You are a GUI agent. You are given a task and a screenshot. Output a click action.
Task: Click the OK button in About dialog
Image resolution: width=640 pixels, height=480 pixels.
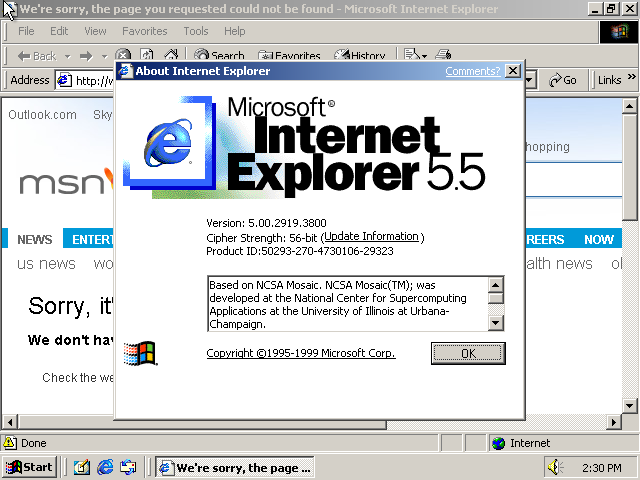468,353
